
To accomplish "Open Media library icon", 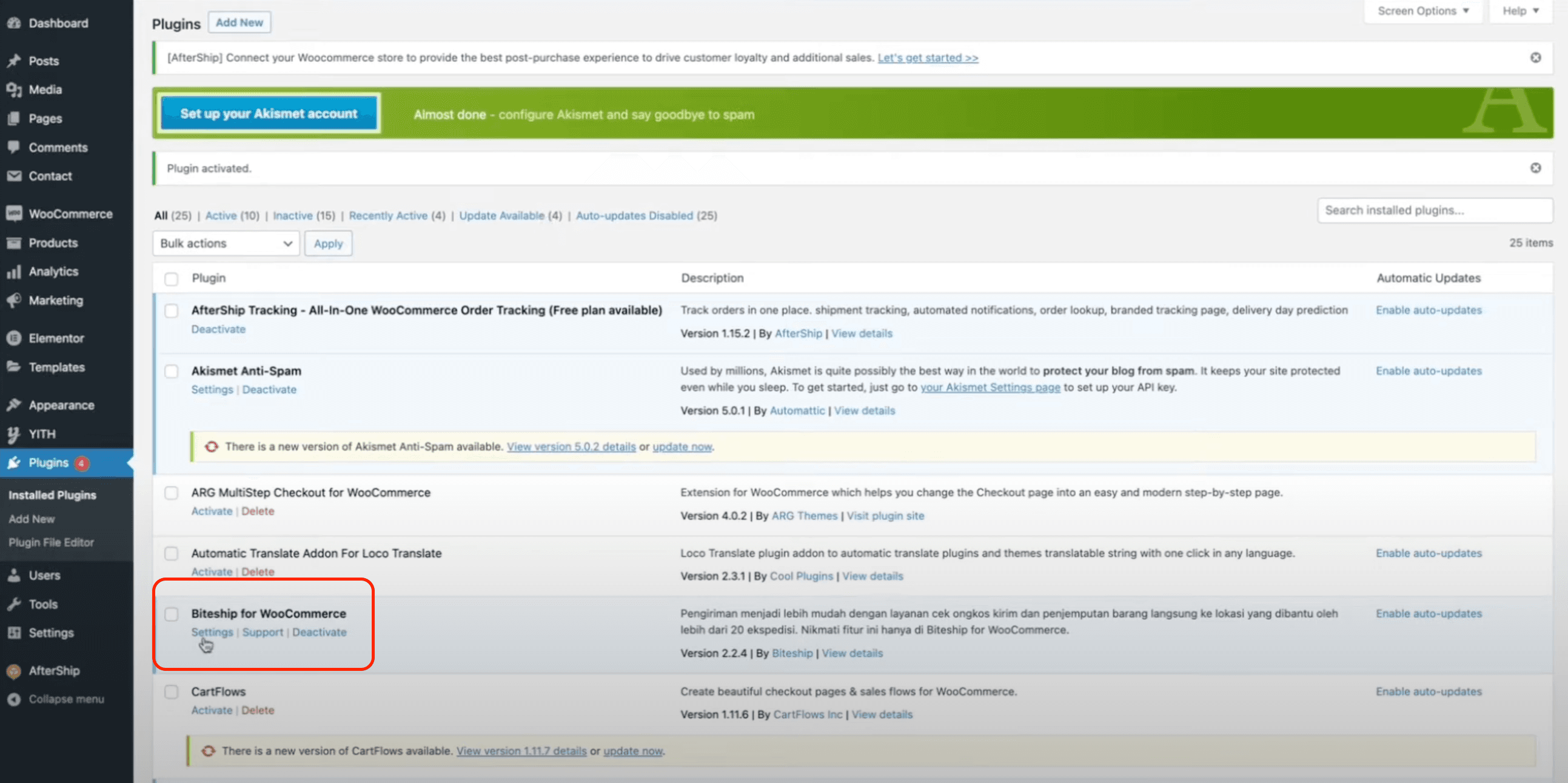I will pos(14,90).
